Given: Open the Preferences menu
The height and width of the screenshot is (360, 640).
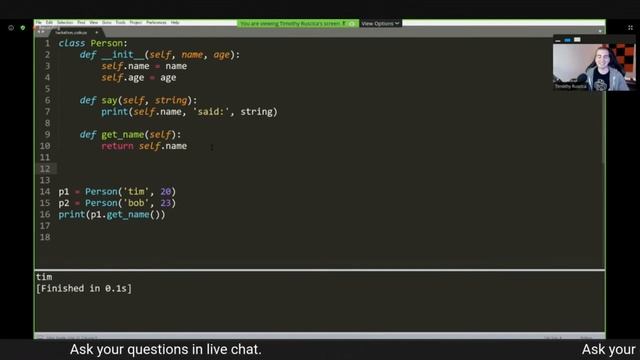Looking at the screenshot, I should 156,22.
